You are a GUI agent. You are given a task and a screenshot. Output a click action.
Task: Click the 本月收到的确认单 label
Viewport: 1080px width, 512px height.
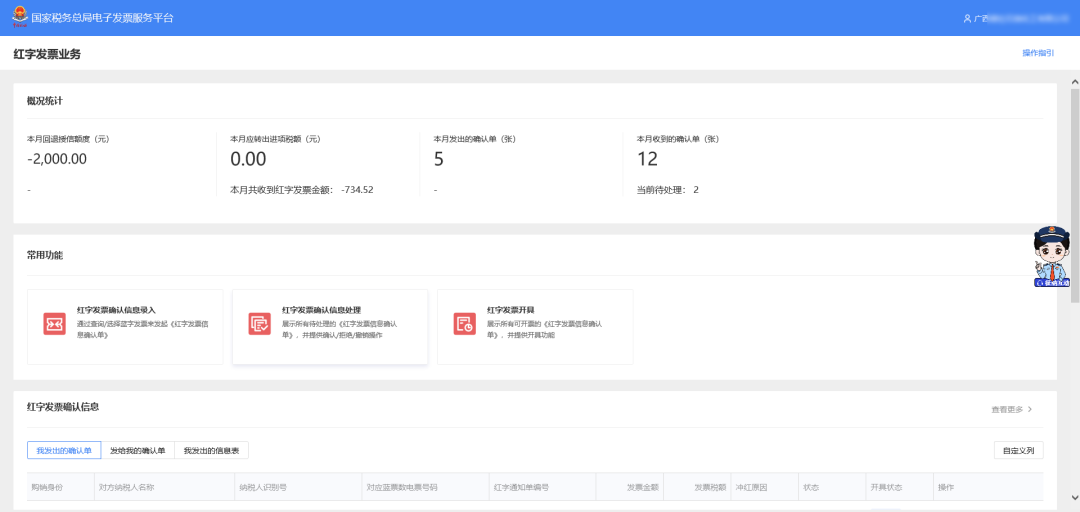coord(678,139)
